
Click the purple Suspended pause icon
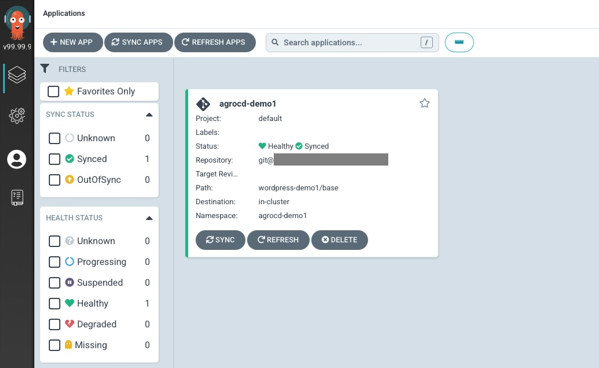tap(70, 282)
